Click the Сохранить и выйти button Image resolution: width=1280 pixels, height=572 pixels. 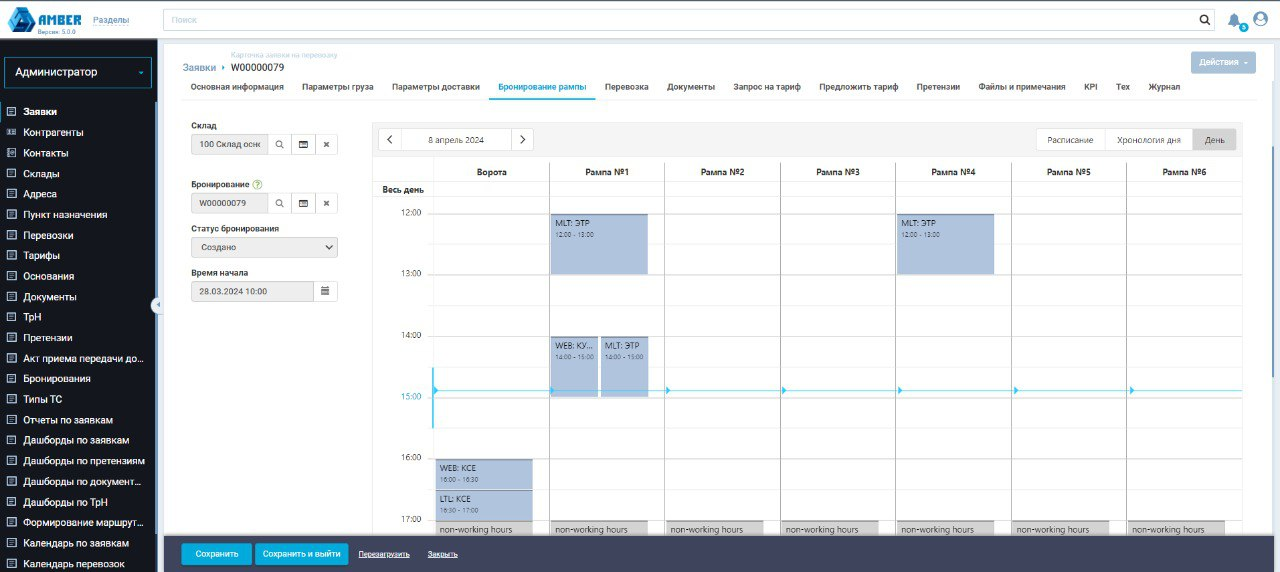click(x=301, y=553)
